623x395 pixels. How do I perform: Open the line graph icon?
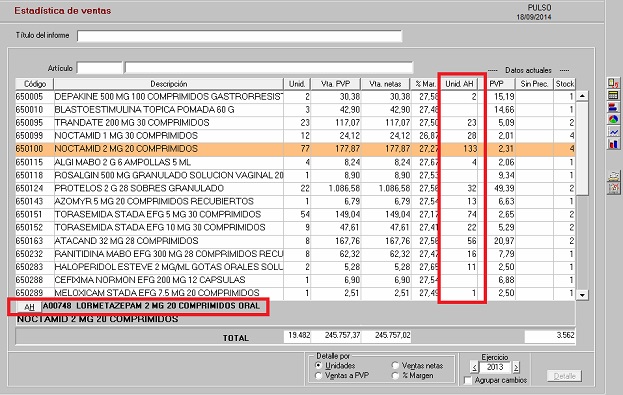tap(613, 131)
